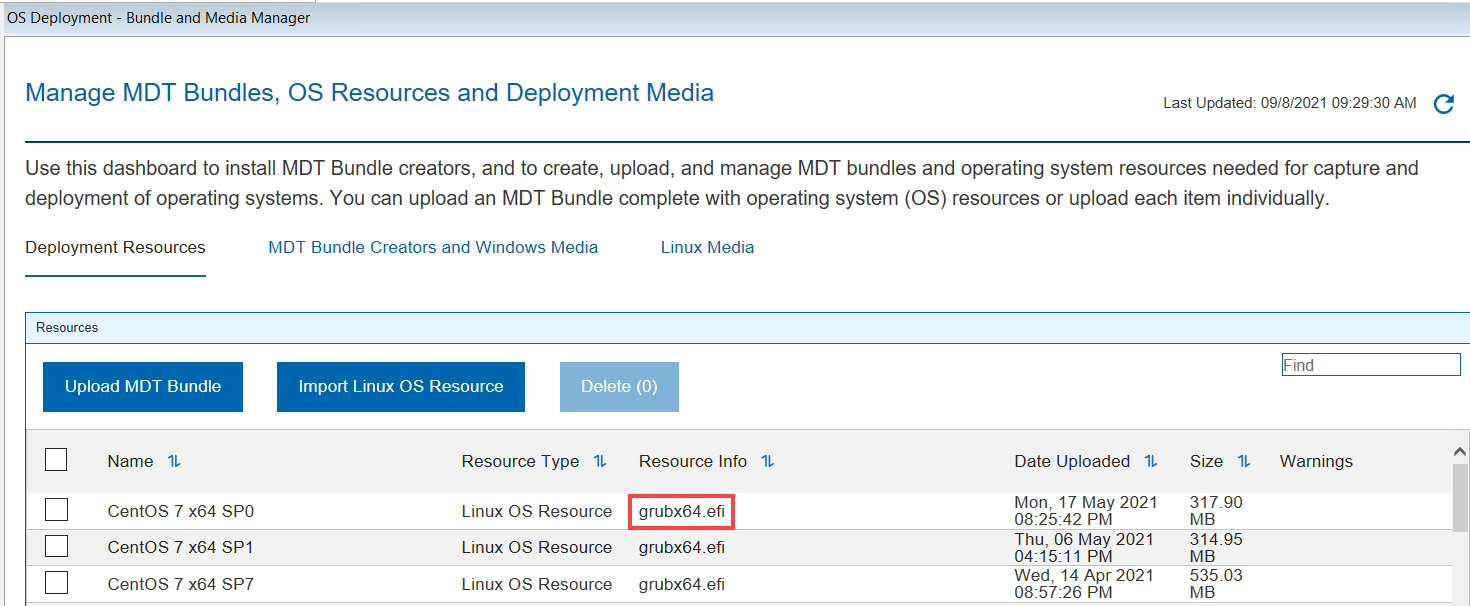Tick the select-all checkbox in table header

56,460
